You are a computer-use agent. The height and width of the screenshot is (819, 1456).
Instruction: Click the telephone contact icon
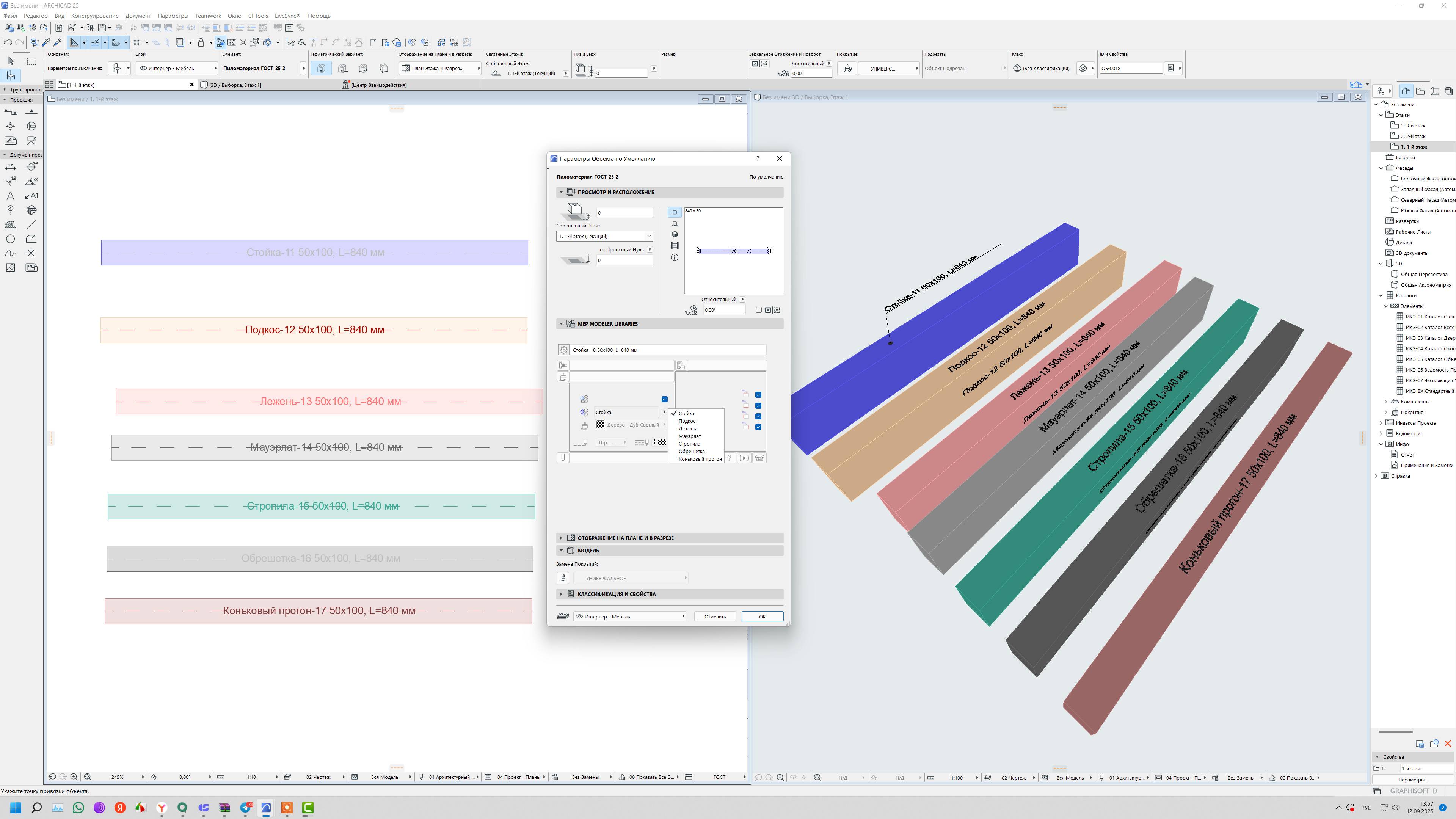pyautogui.click(x=759, y=458)
